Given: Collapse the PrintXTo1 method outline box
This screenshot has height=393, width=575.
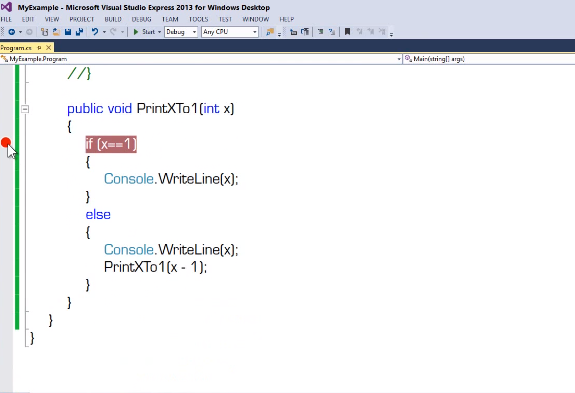Looking at the screenshot, I should (x=25, y=109).
